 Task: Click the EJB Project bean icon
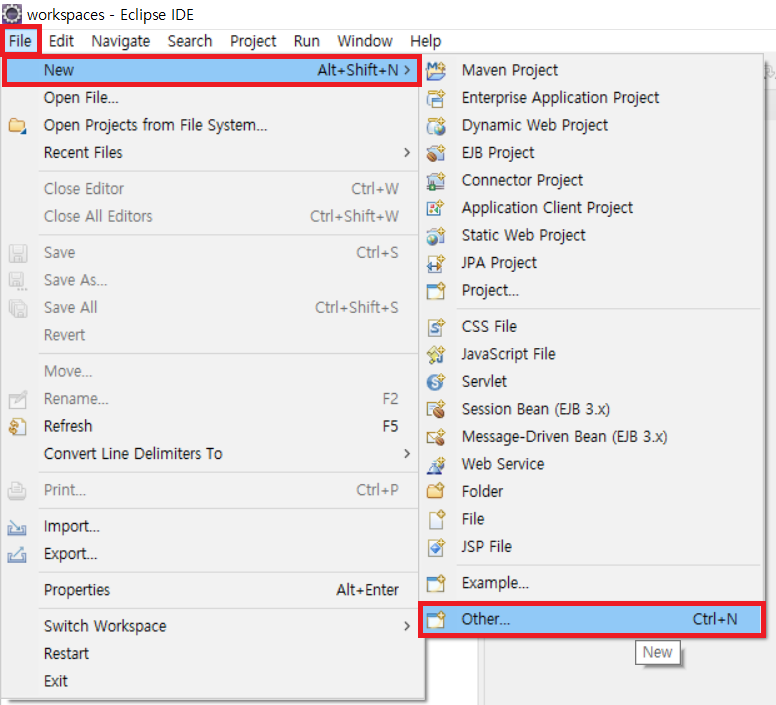coord(436,153)
